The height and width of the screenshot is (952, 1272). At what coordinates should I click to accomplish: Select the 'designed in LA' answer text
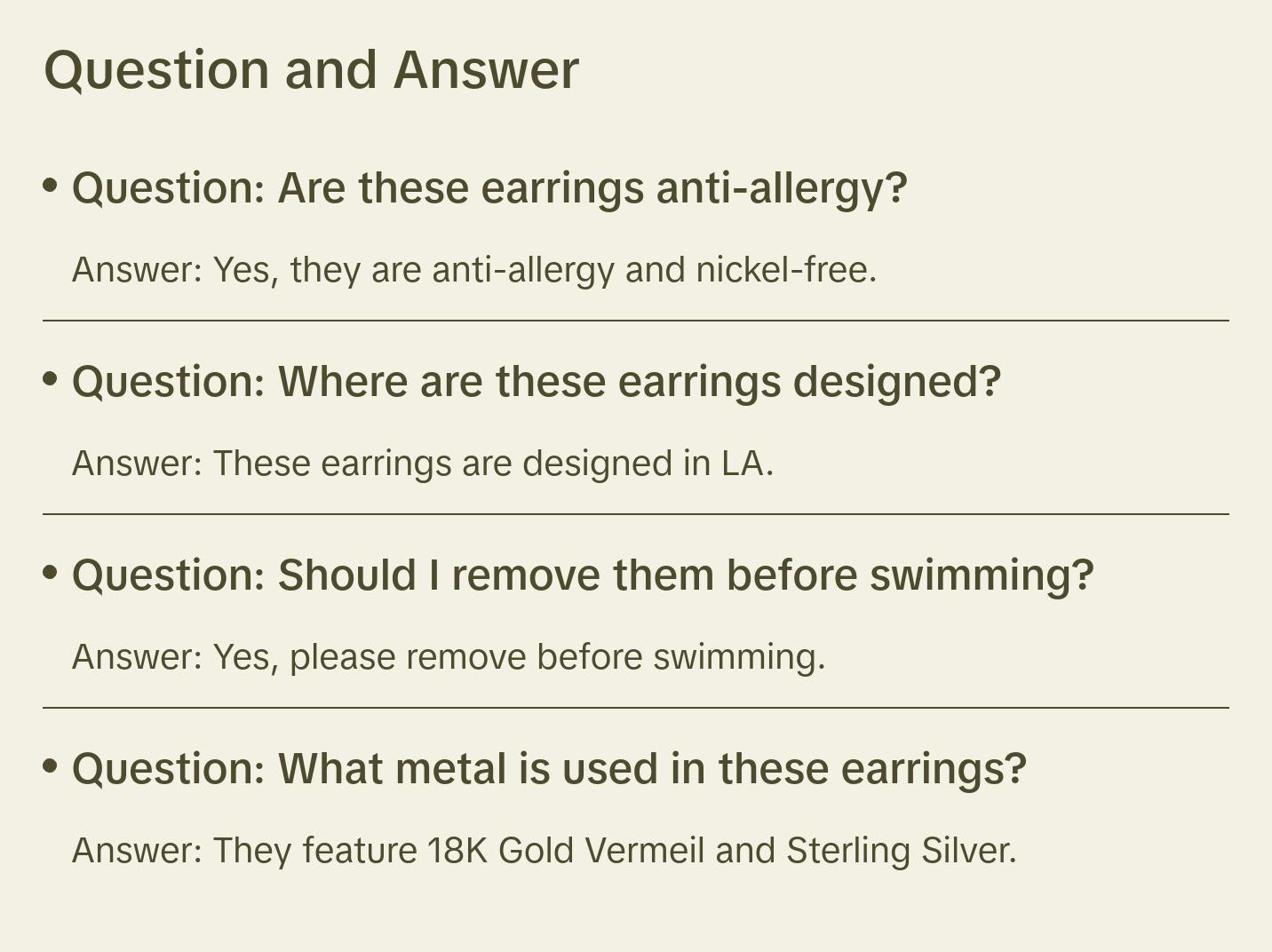click(x=422, y=464)
